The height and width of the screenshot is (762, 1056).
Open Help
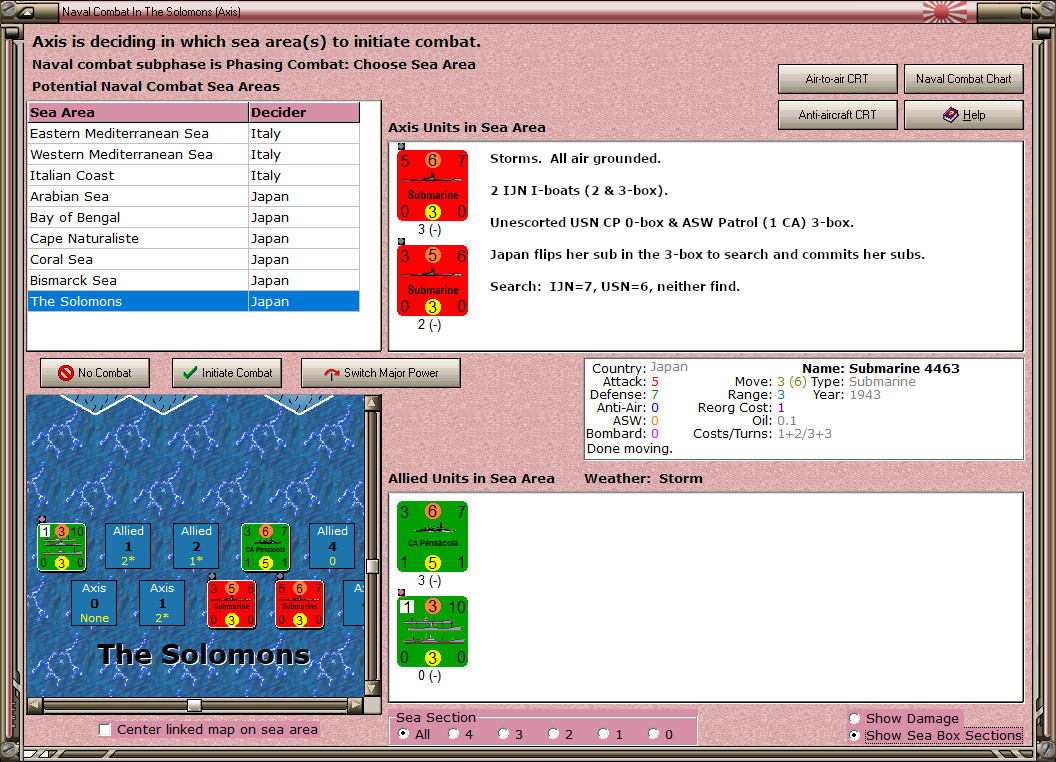964,115
